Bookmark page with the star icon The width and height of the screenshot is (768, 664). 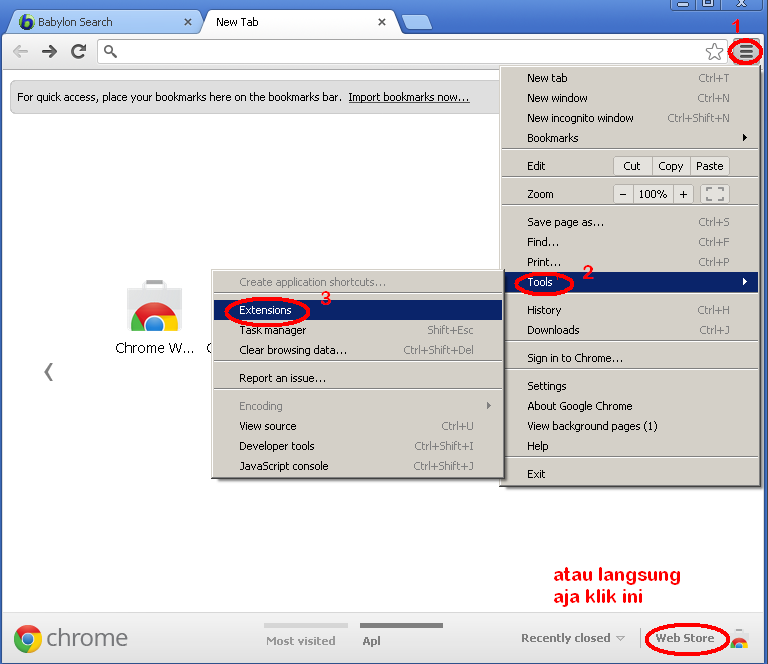click(714, 51)
